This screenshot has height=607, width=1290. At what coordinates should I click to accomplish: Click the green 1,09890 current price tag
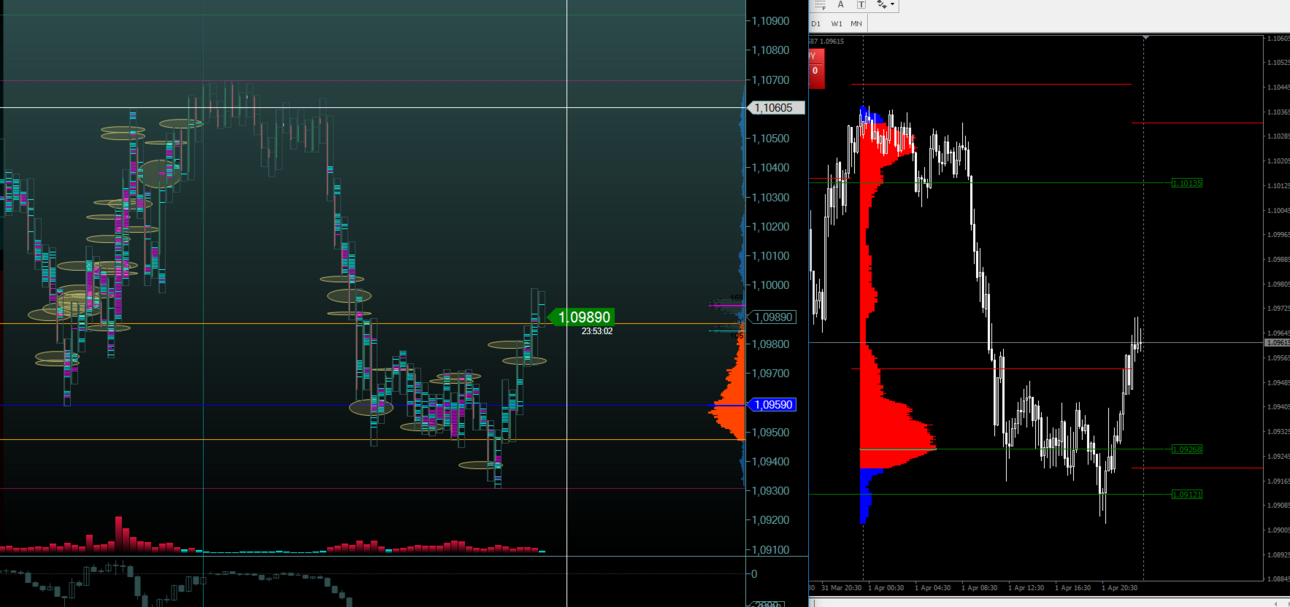click(x=583, y=317)
